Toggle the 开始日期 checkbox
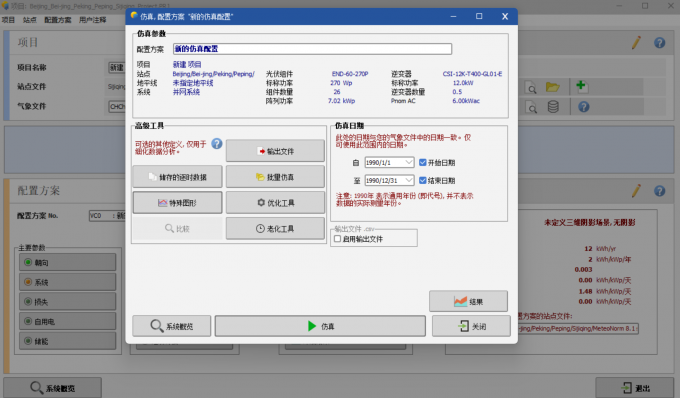 [x=423, y=163]
